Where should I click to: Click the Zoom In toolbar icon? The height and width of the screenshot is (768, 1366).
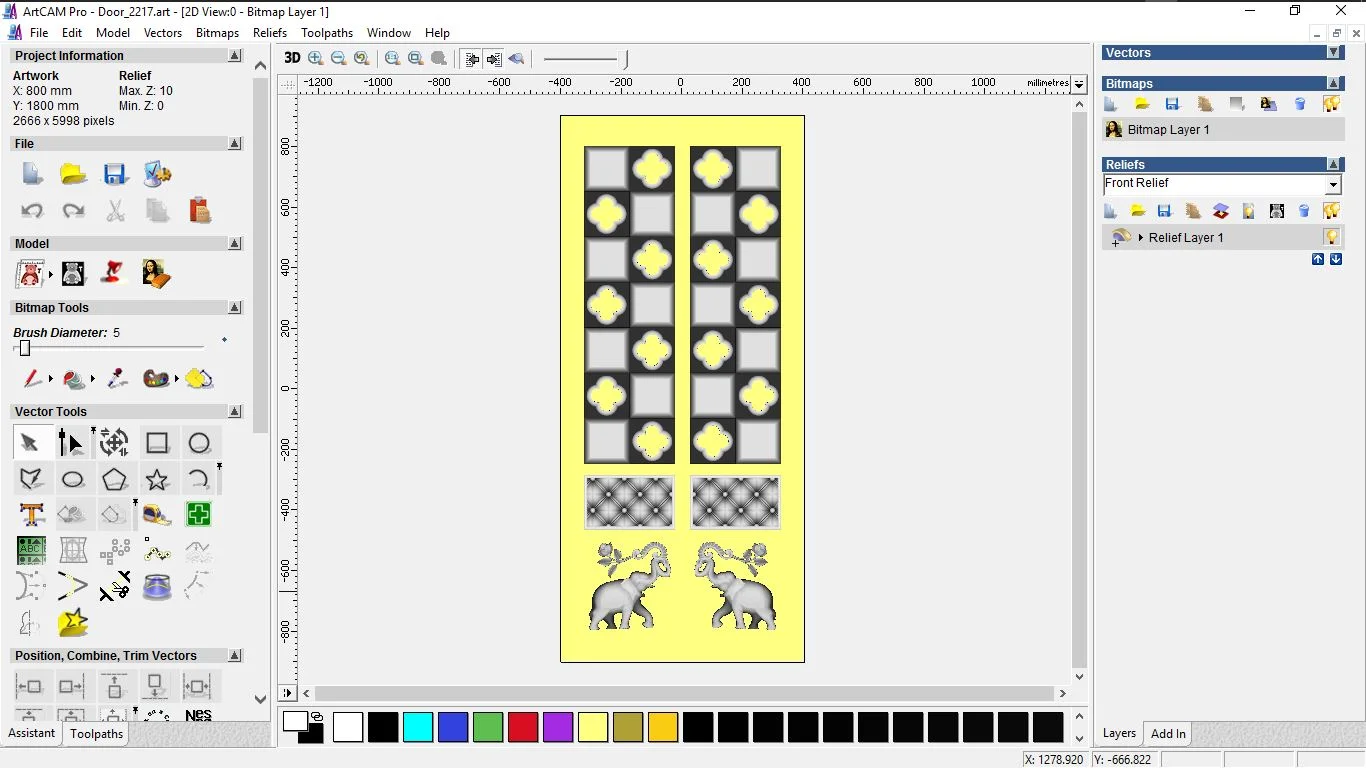point(316,59)
